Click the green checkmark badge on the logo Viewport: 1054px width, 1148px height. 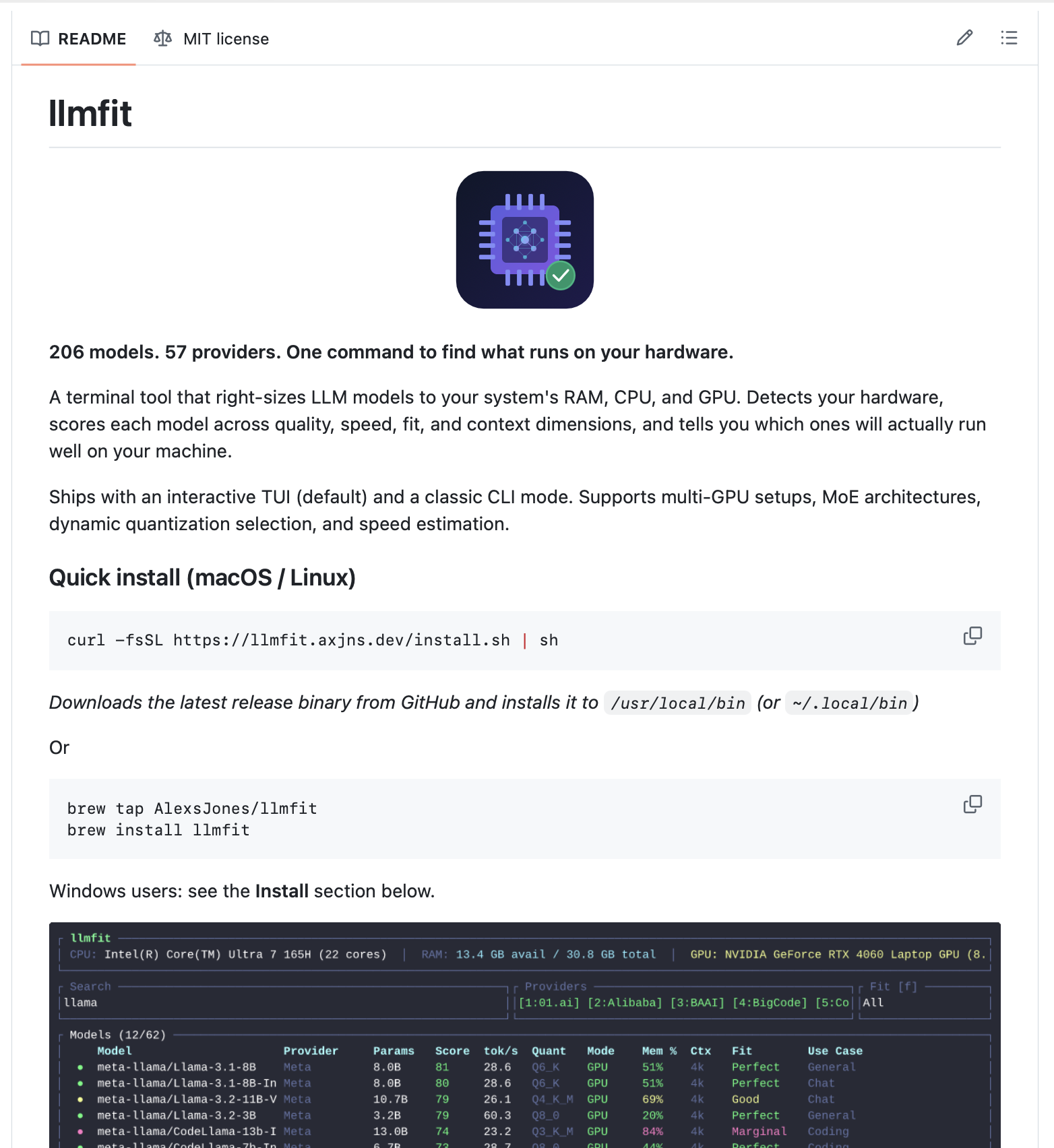point(561,275)
